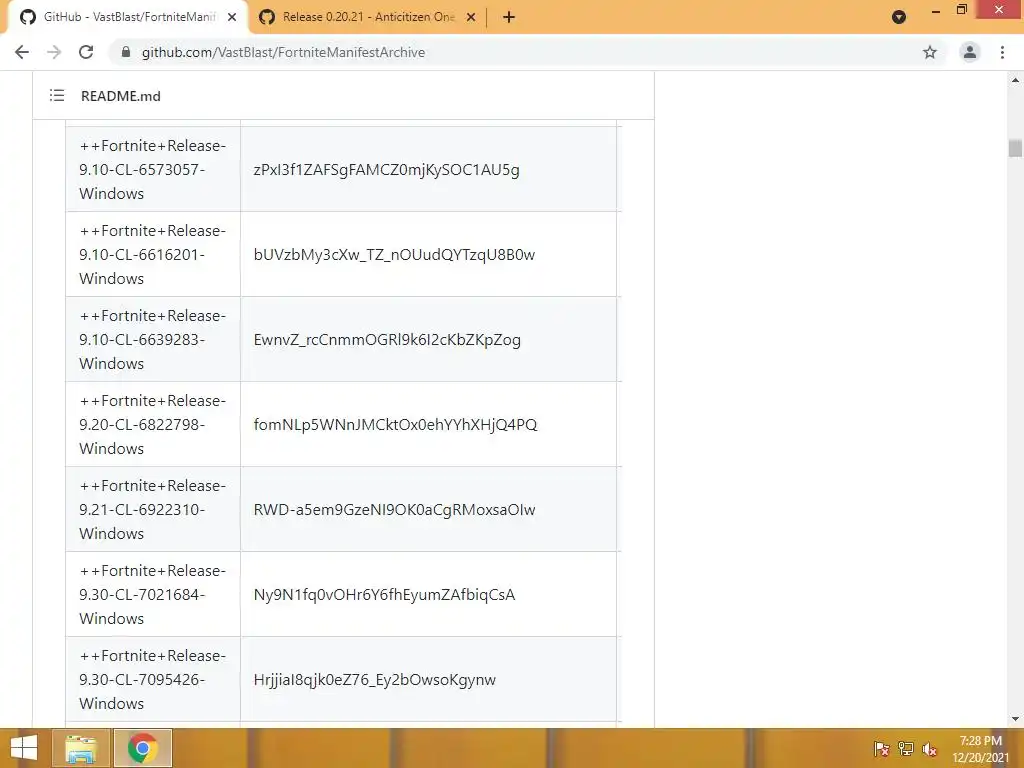
Task: Close the Release 0.20.21 tab
Action: (x=471, y=17)
